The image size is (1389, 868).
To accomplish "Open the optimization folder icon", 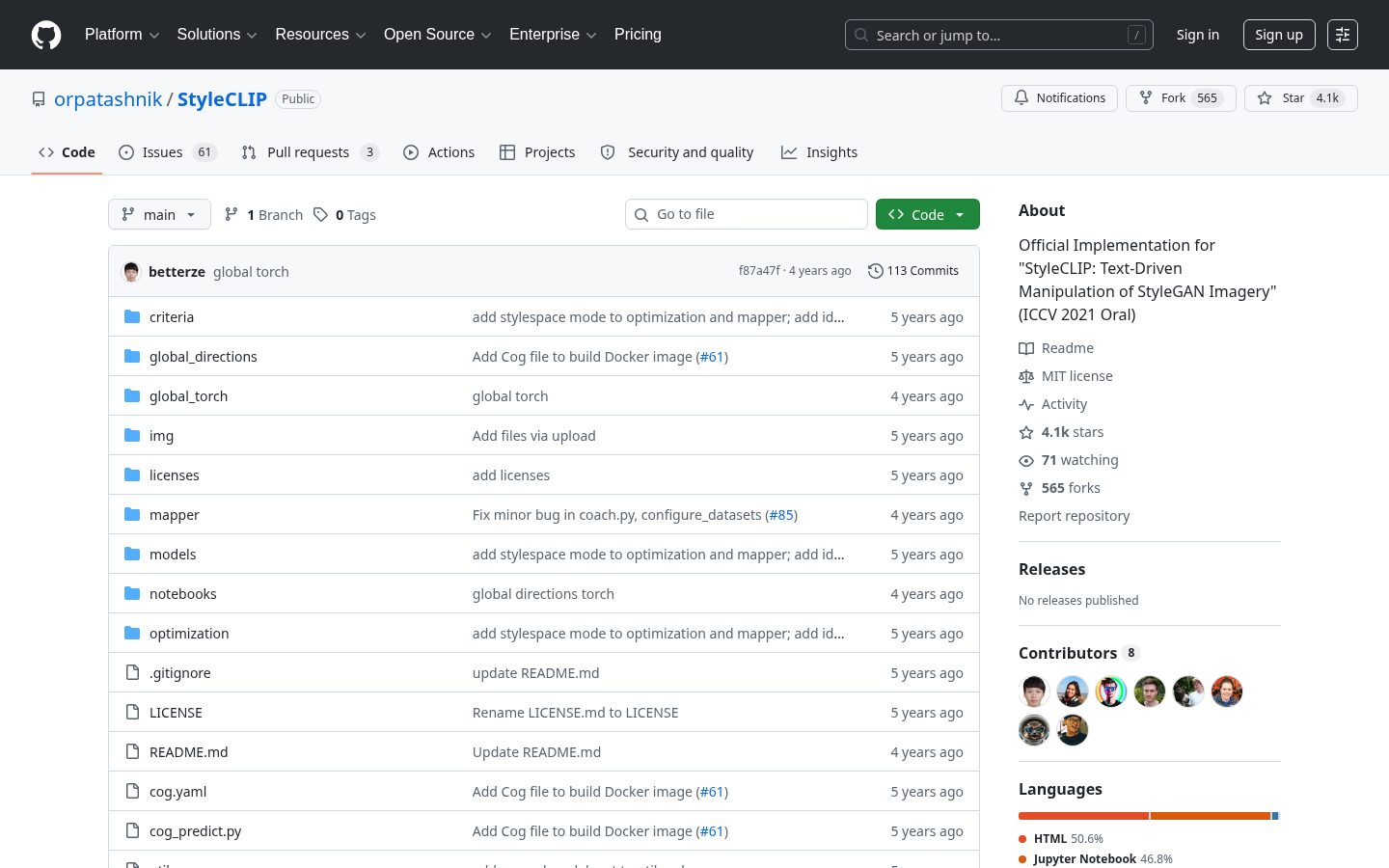I will (x=132, y=634).
